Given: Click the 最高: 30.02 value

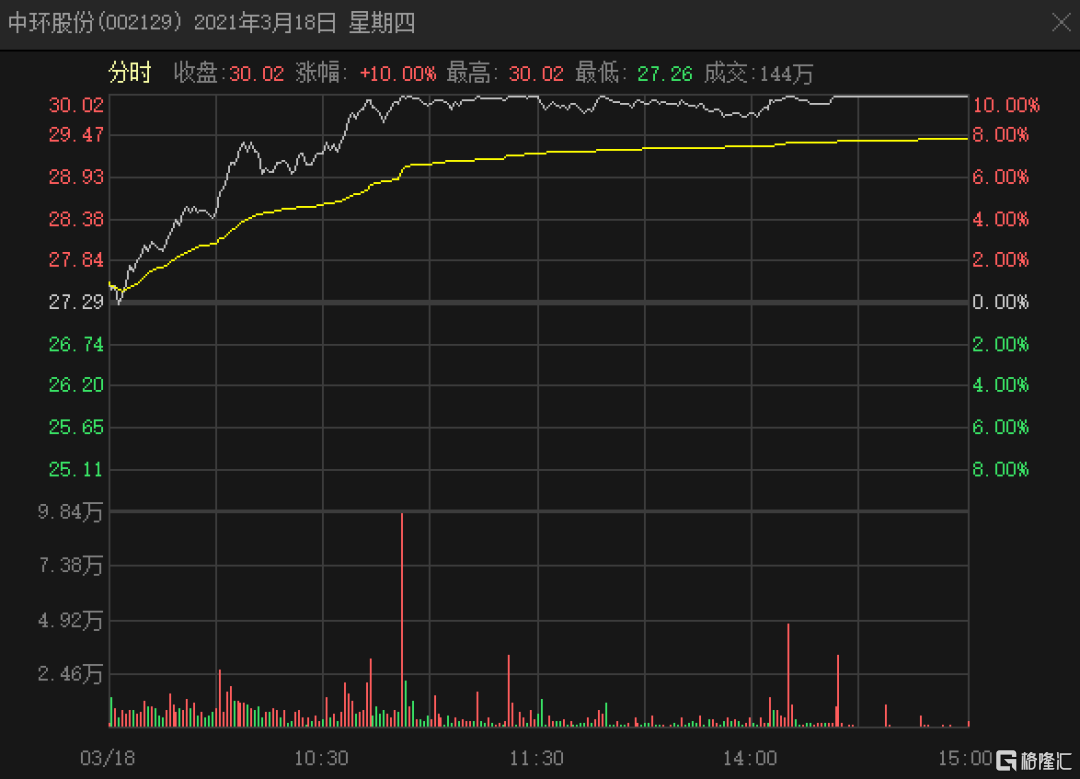Looking at the screenshot, I should pyautogui.click(x=536, y=73).
